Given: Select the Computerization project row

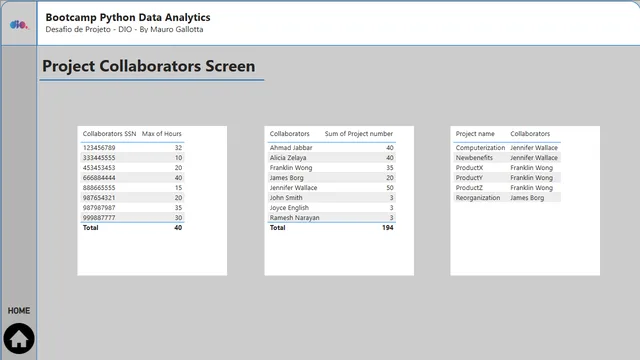Looking at the screenshot, I should pyautogui.click(x=507, y=148).
